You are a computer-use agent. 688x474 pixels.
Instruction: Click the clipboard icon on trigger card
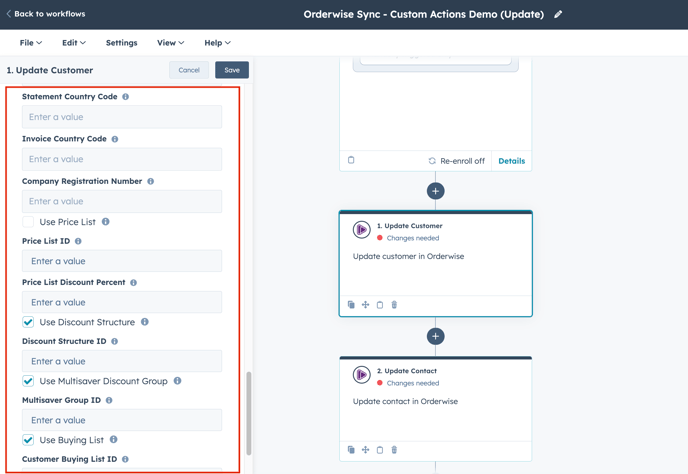(351, 160)
